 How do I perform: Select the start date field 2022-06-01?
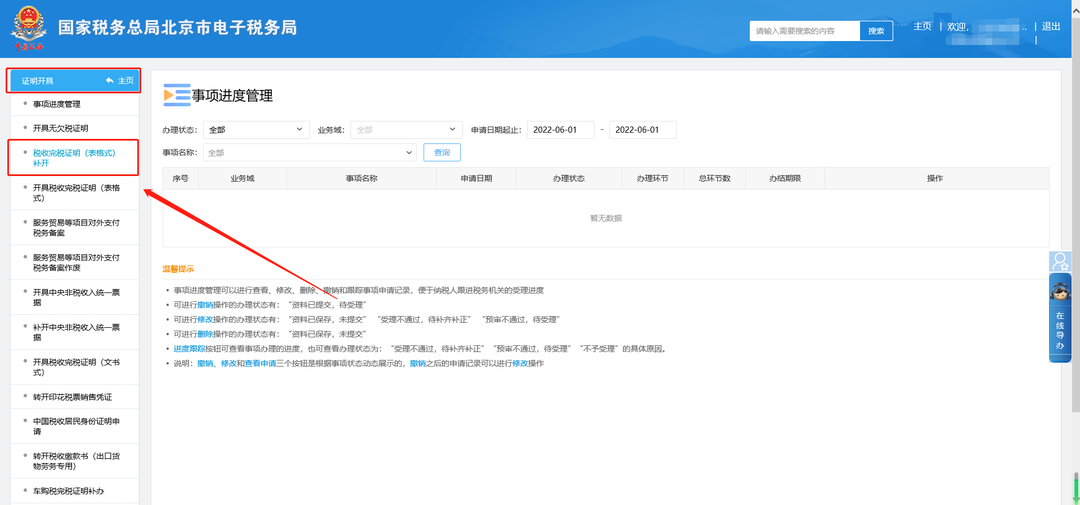[561, 130]
